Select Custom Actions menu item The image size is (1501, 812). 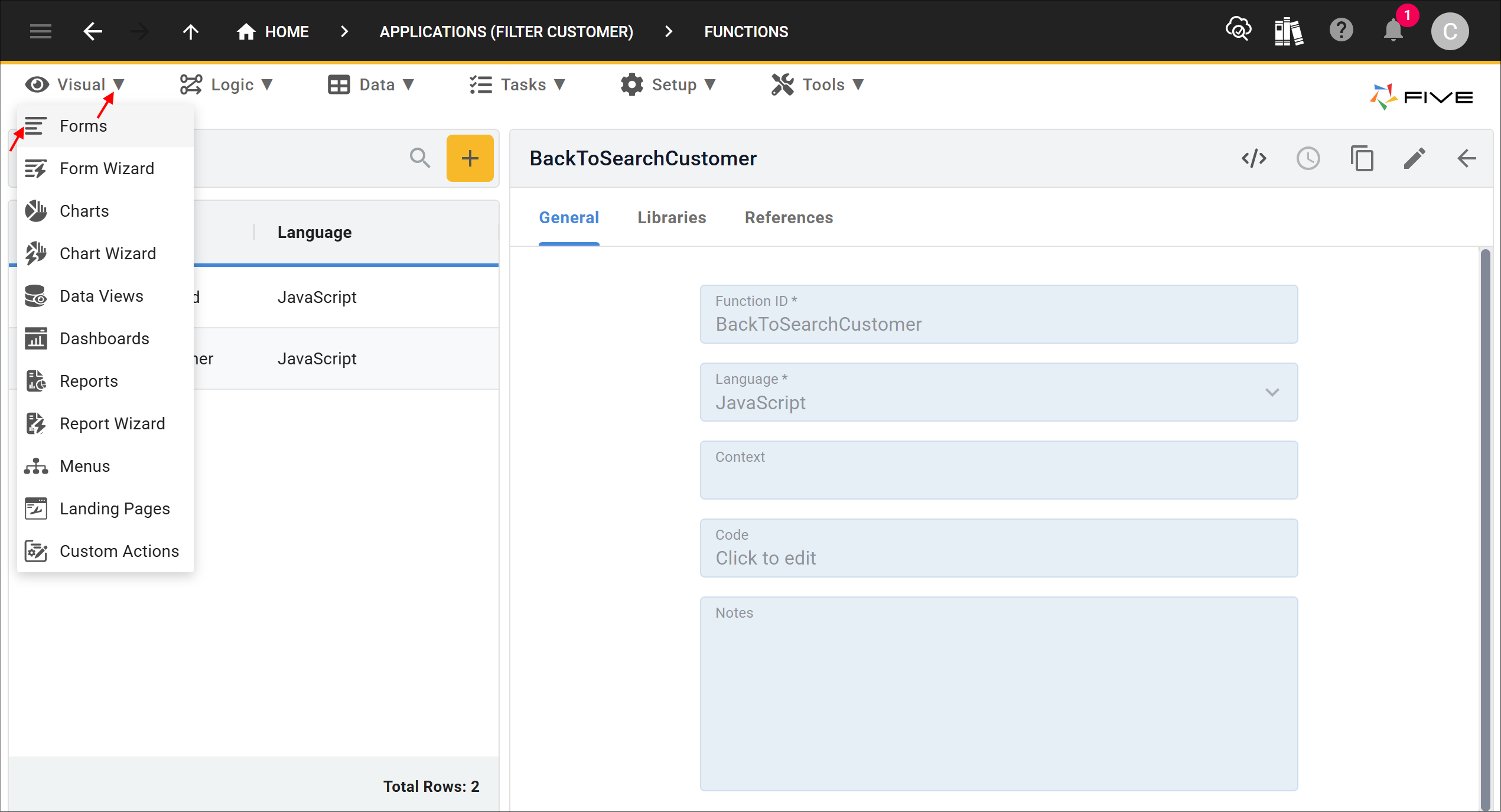point(105,551)
